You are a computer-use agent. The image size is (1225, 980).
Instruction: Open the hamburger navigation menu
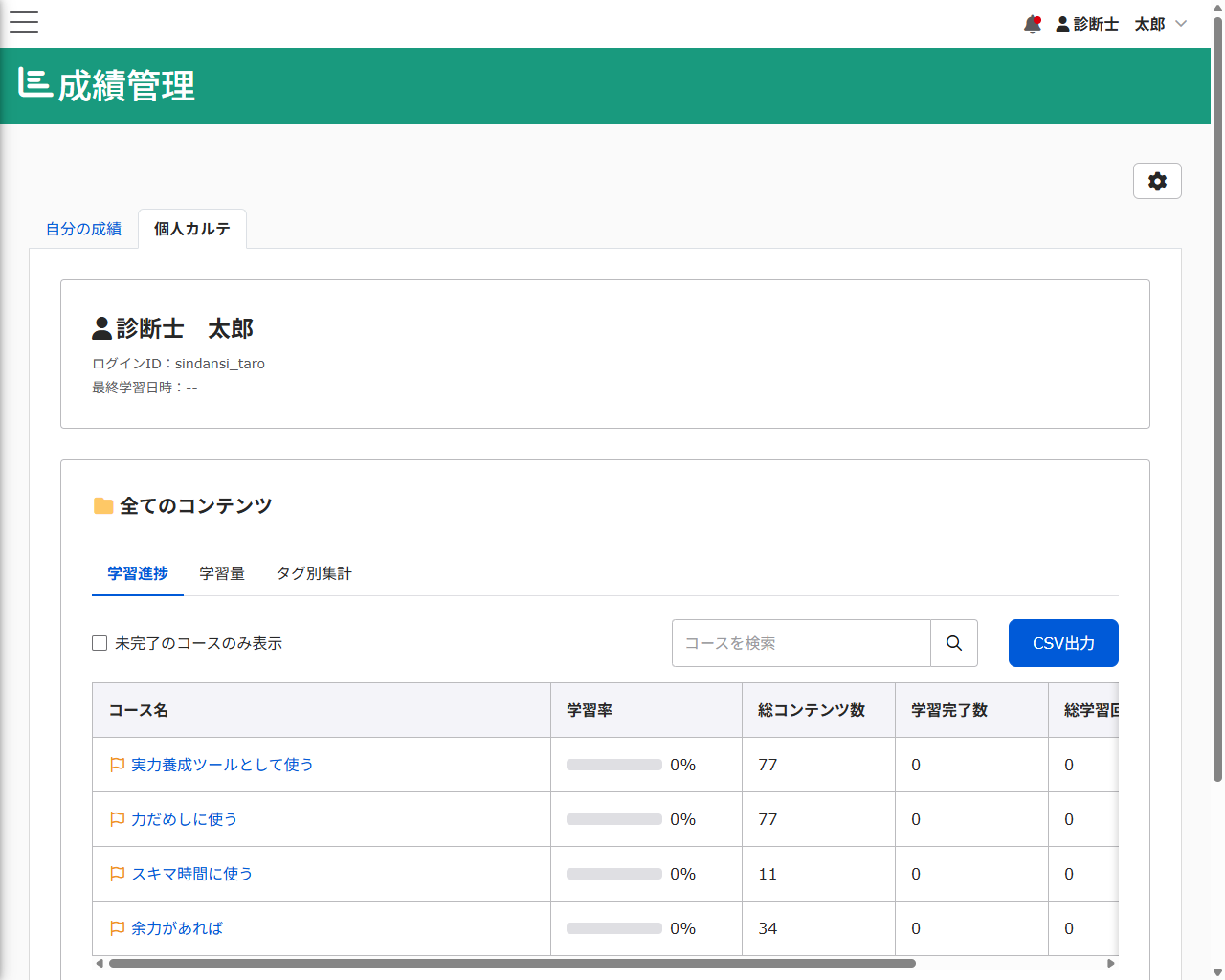pyautogui.click(x=23, y=21)
